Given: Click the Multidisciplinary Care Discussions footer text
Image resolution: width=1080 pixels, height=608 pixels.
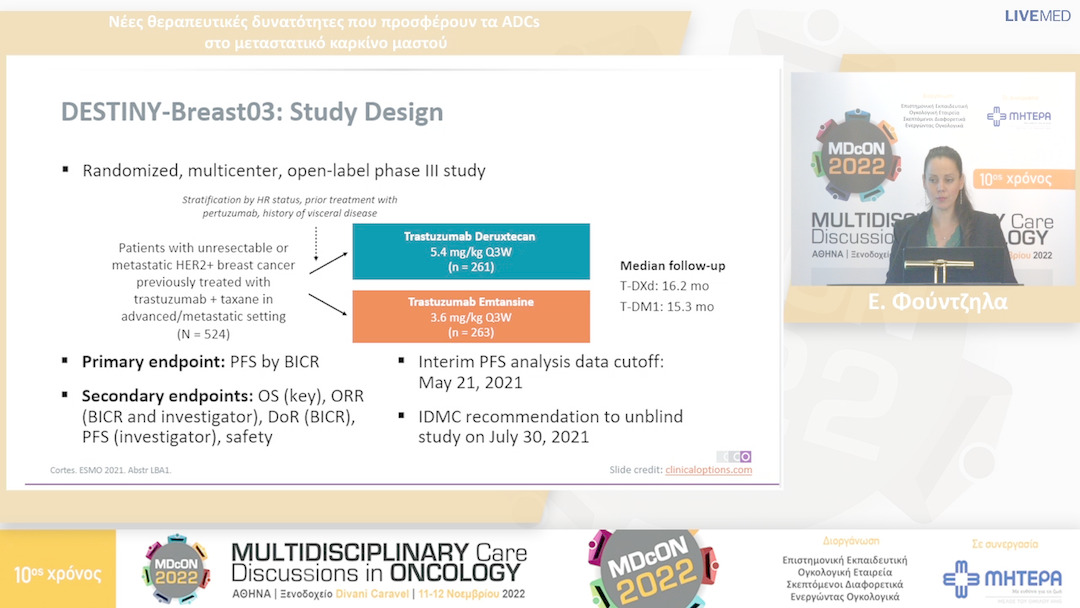Looking at the screenshot, I should 378,563.
